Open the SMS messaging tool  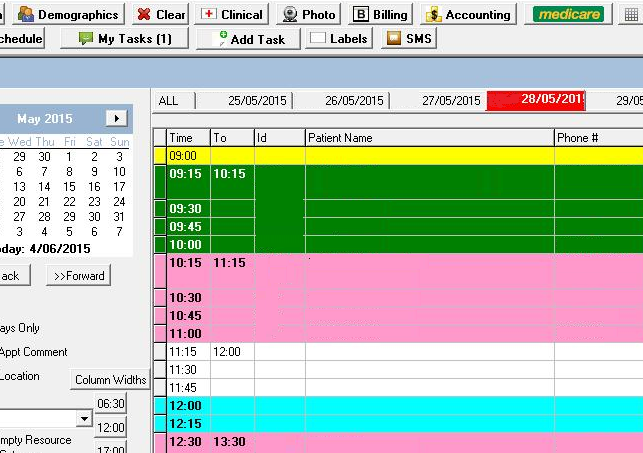pos(410,38)
